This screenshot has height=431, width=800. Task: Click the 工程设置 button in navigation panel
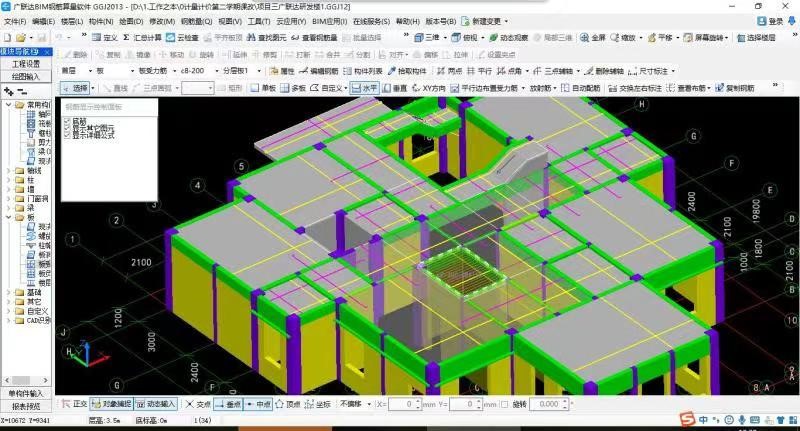[26, 63]
